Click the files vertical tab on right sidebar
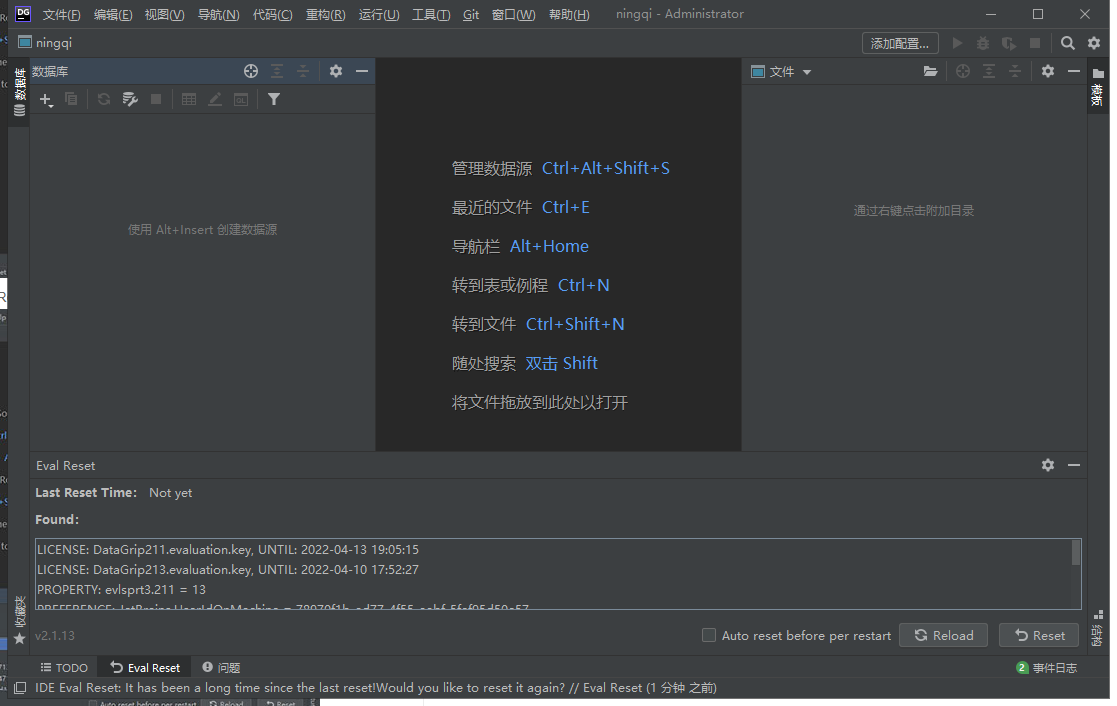Image resolution: width=1117 pixels, height=706 pixels. click(x=1098, y=86)
